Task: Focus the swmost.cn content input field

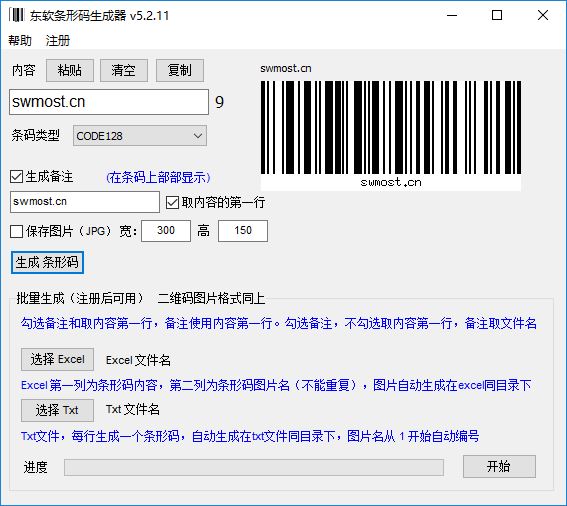Action: [109, 102]
